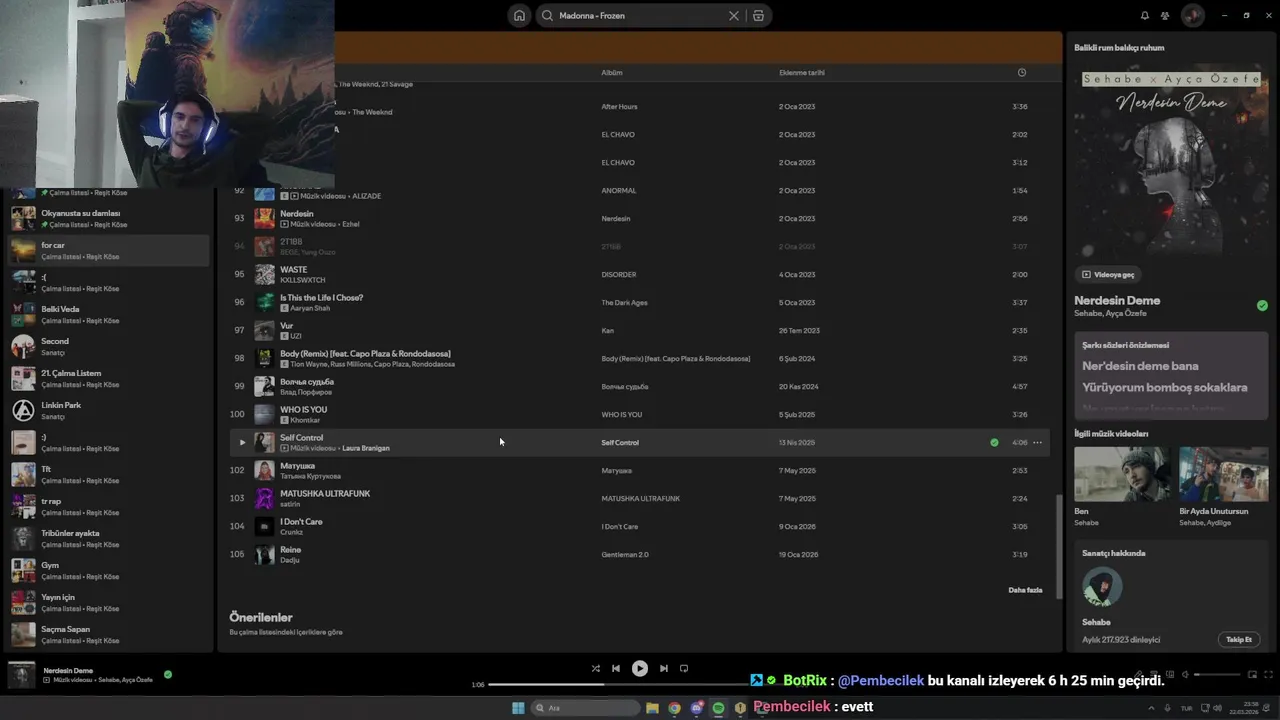Play Self Control with the row play arrow

(x=241, y=442)
